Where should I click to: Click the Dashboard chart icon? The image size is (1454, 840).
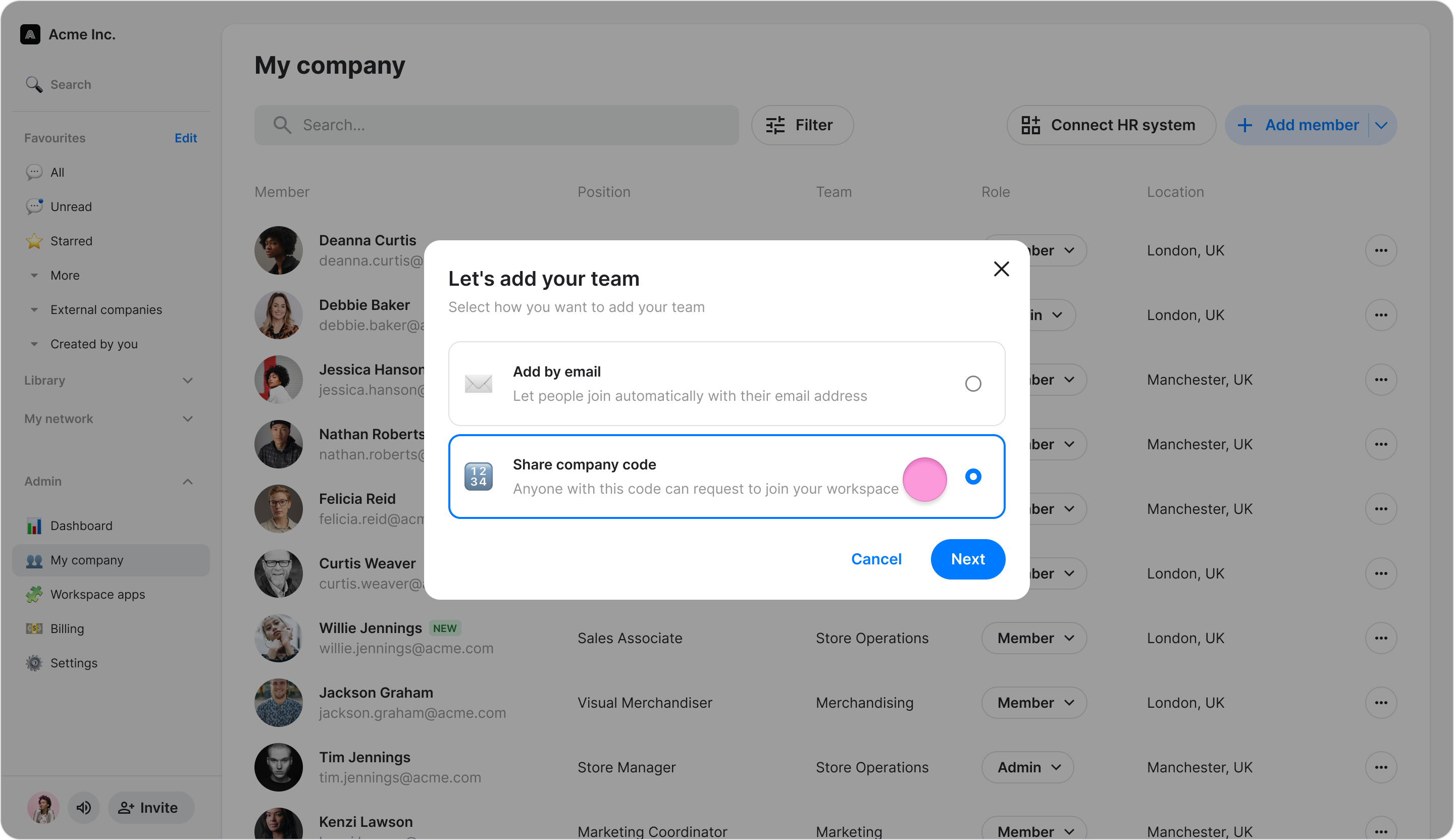pos(34,526)
